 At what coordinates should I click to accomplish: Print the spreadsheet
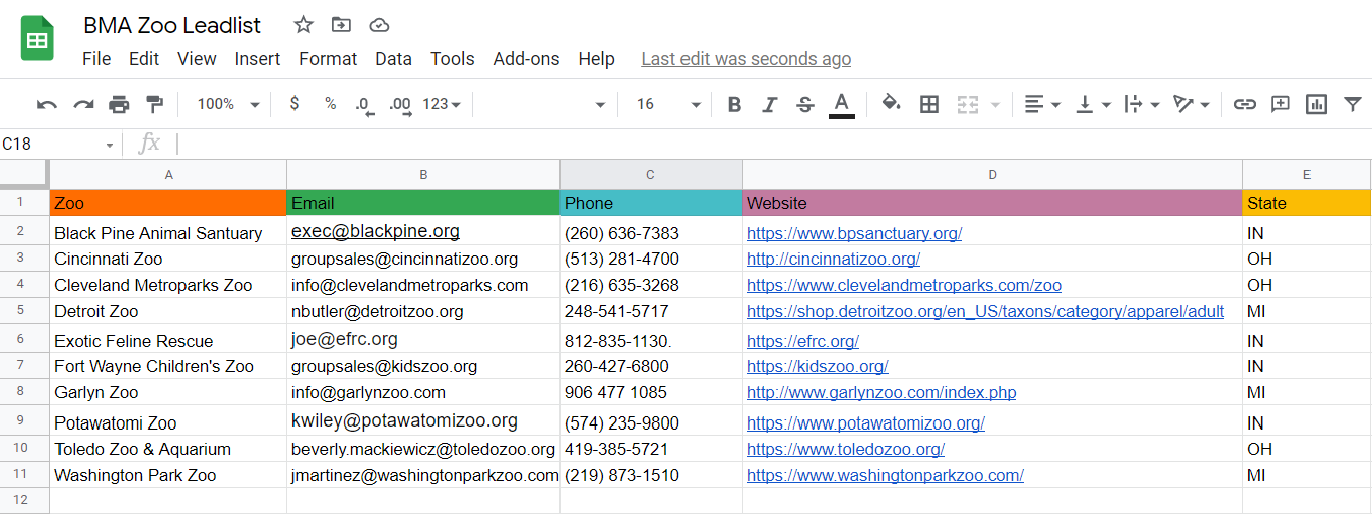pos(119,104)
